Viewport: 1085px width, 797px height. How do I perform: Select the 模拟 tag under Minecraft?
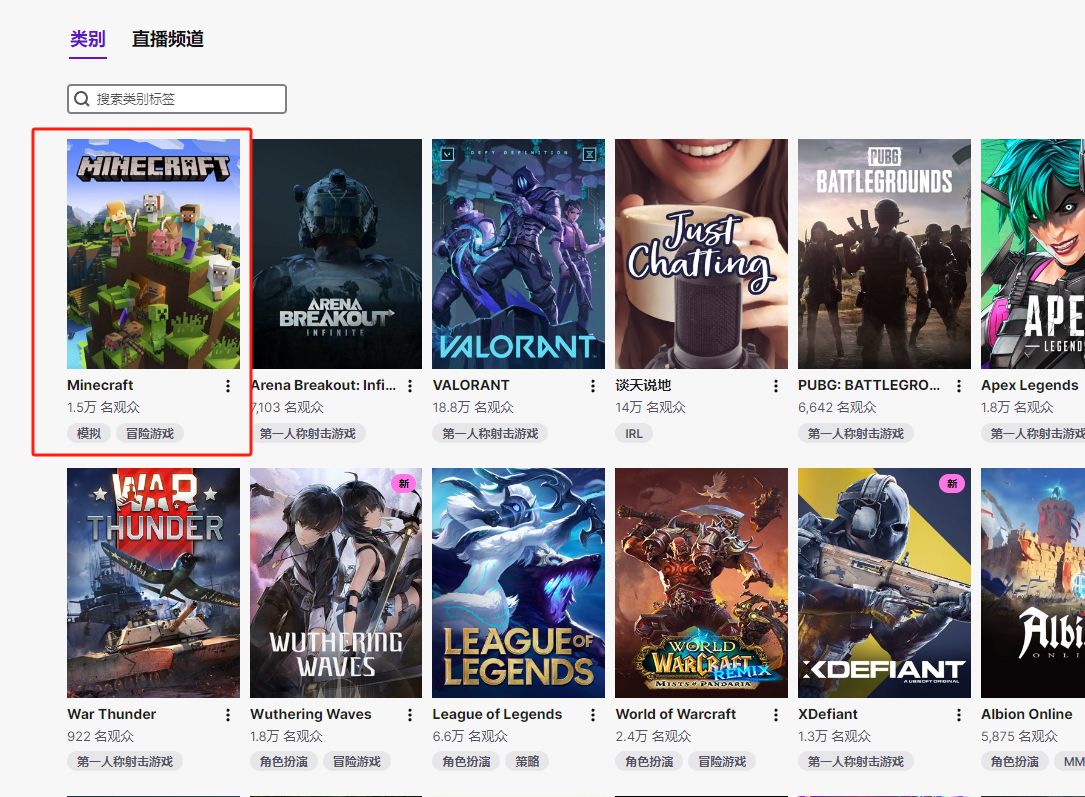(x=89, y=434)
